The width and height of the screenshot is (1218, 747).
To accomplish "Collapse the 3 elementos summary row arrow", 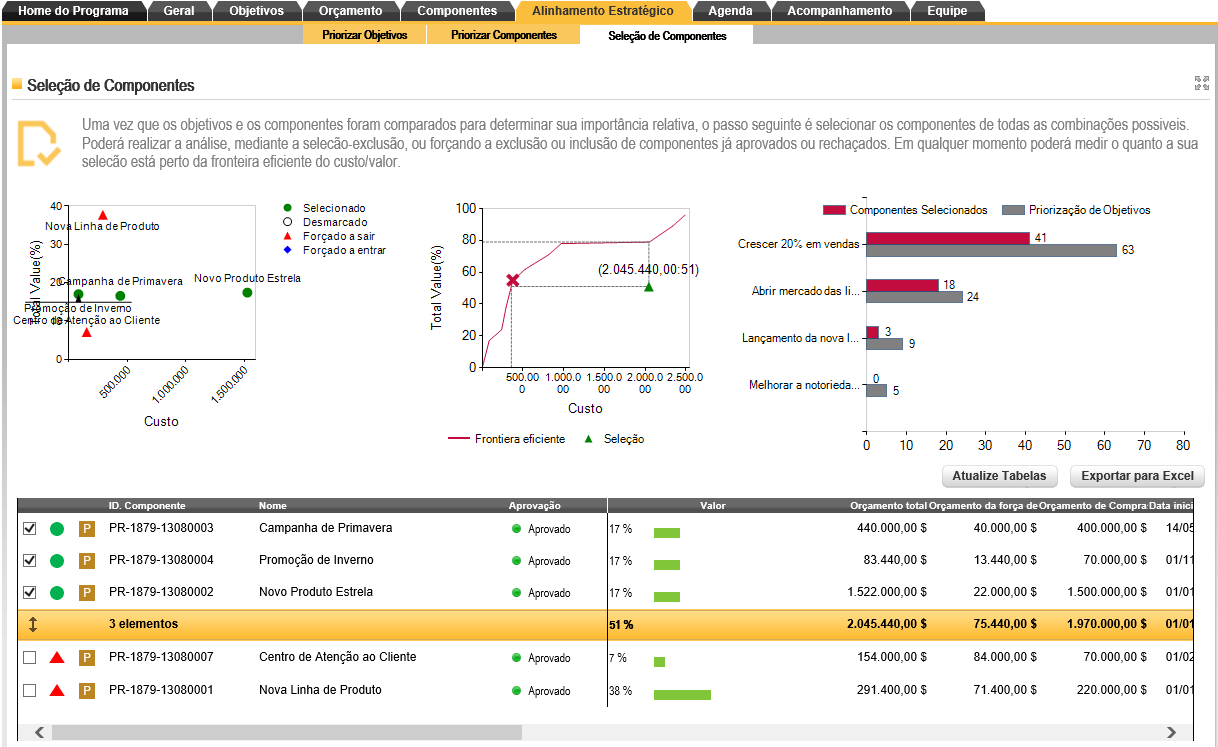I will tap(32, 625).
